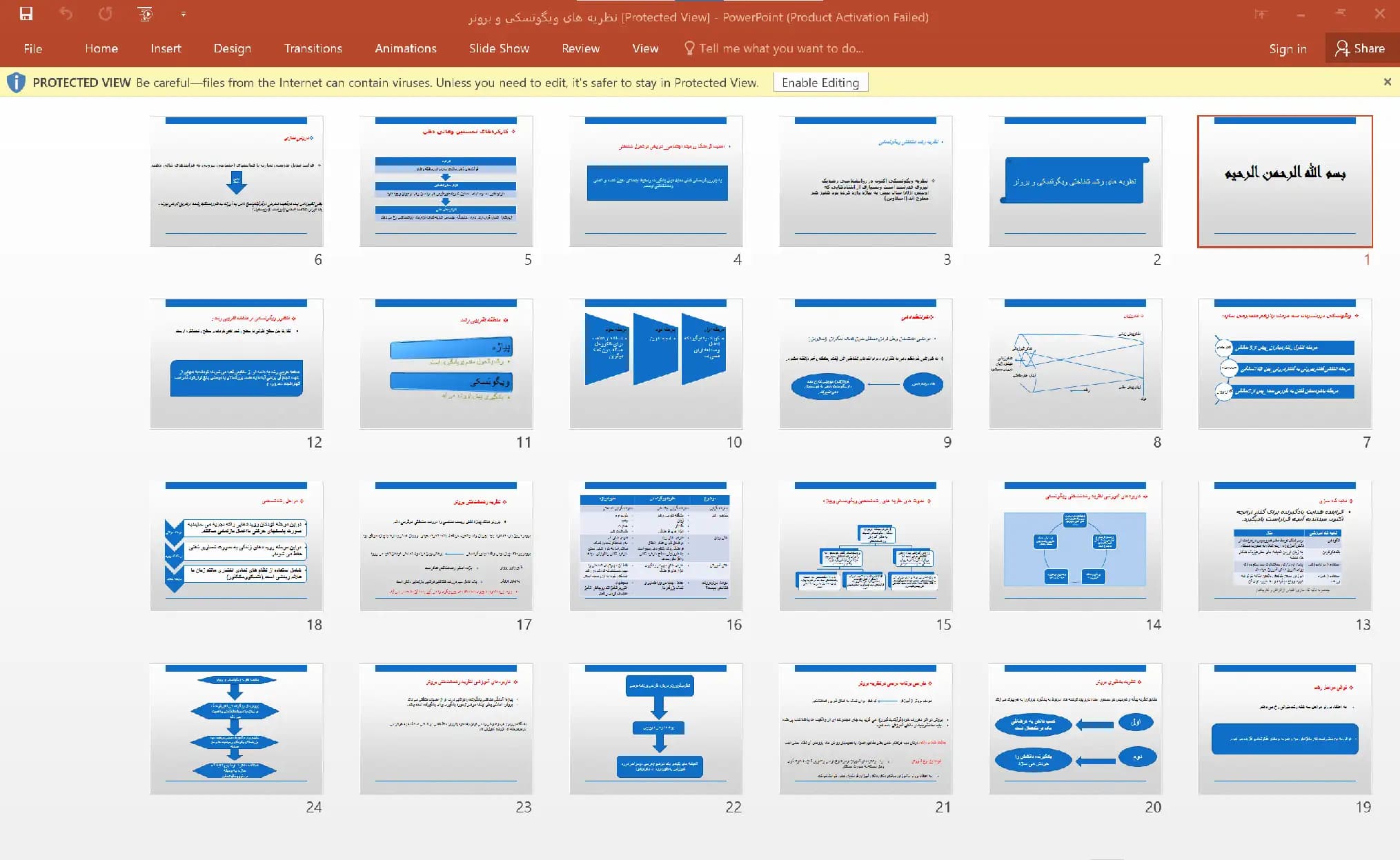Open the Slide Show tab

point(499,48)
